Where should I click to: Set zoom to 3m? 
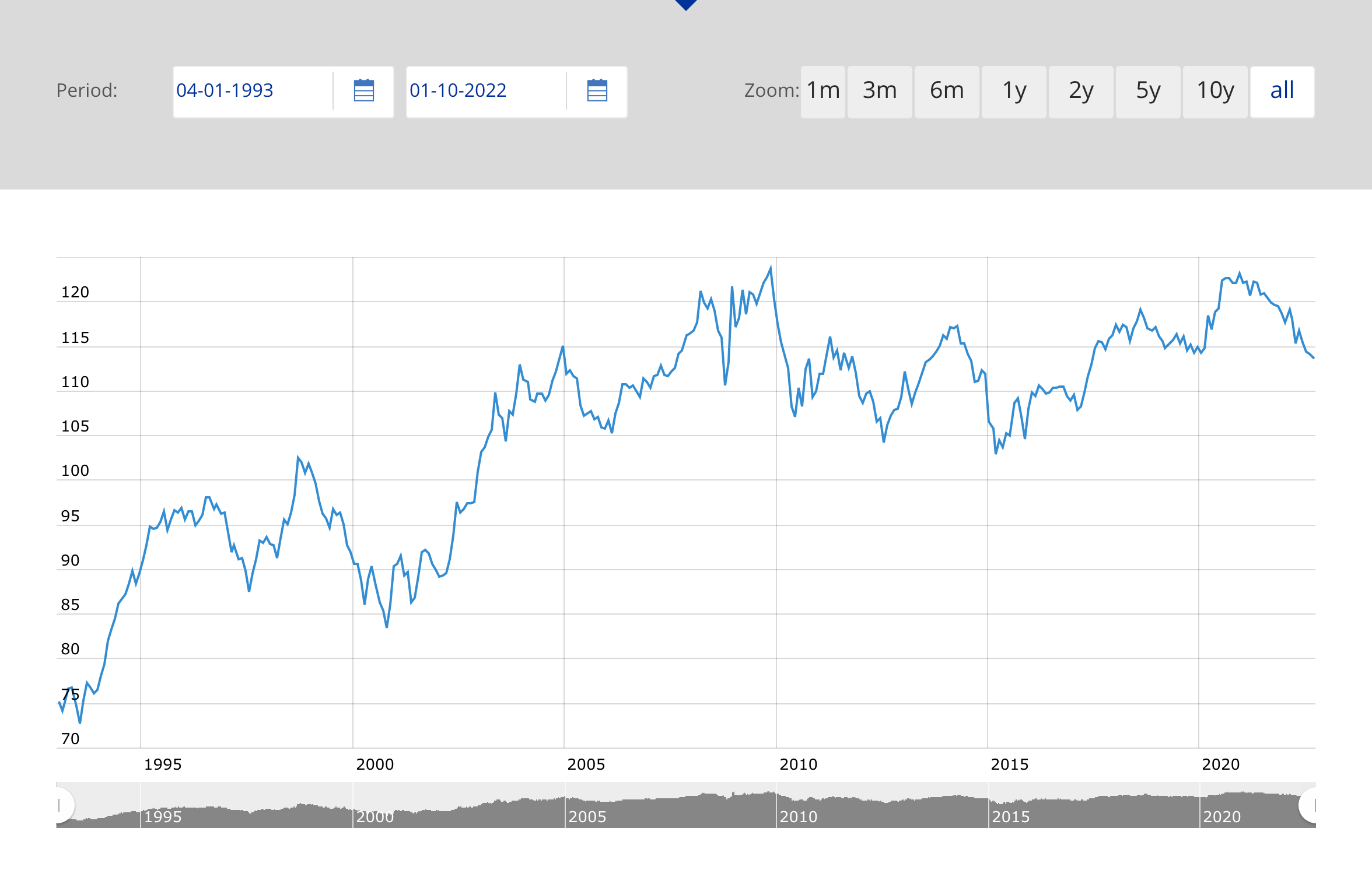[x=879, y=92]
